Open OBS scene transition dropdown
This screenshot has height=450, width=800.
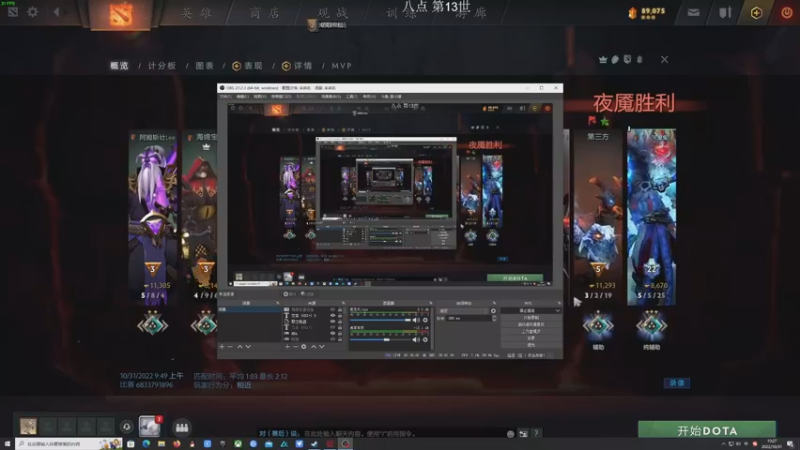463,311
